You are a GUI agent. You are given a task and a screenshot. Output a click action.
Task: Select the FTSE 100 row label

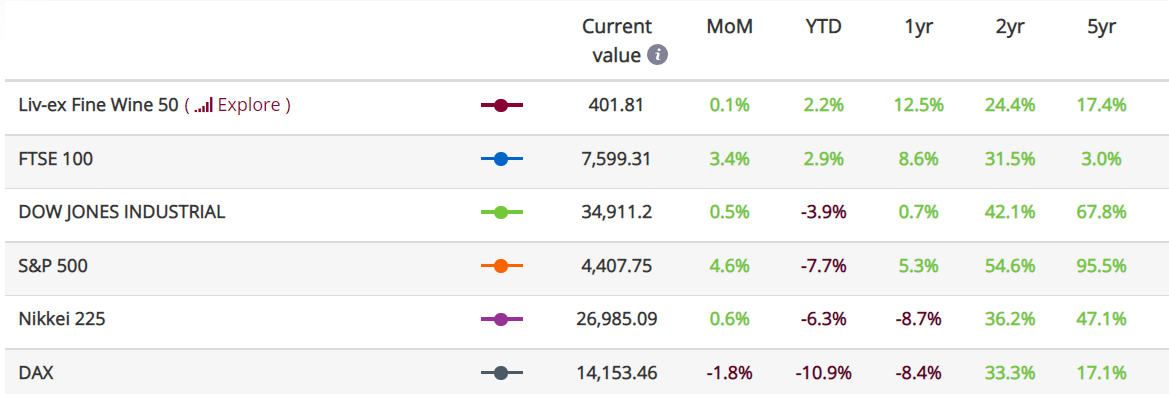tap(56, 159)
